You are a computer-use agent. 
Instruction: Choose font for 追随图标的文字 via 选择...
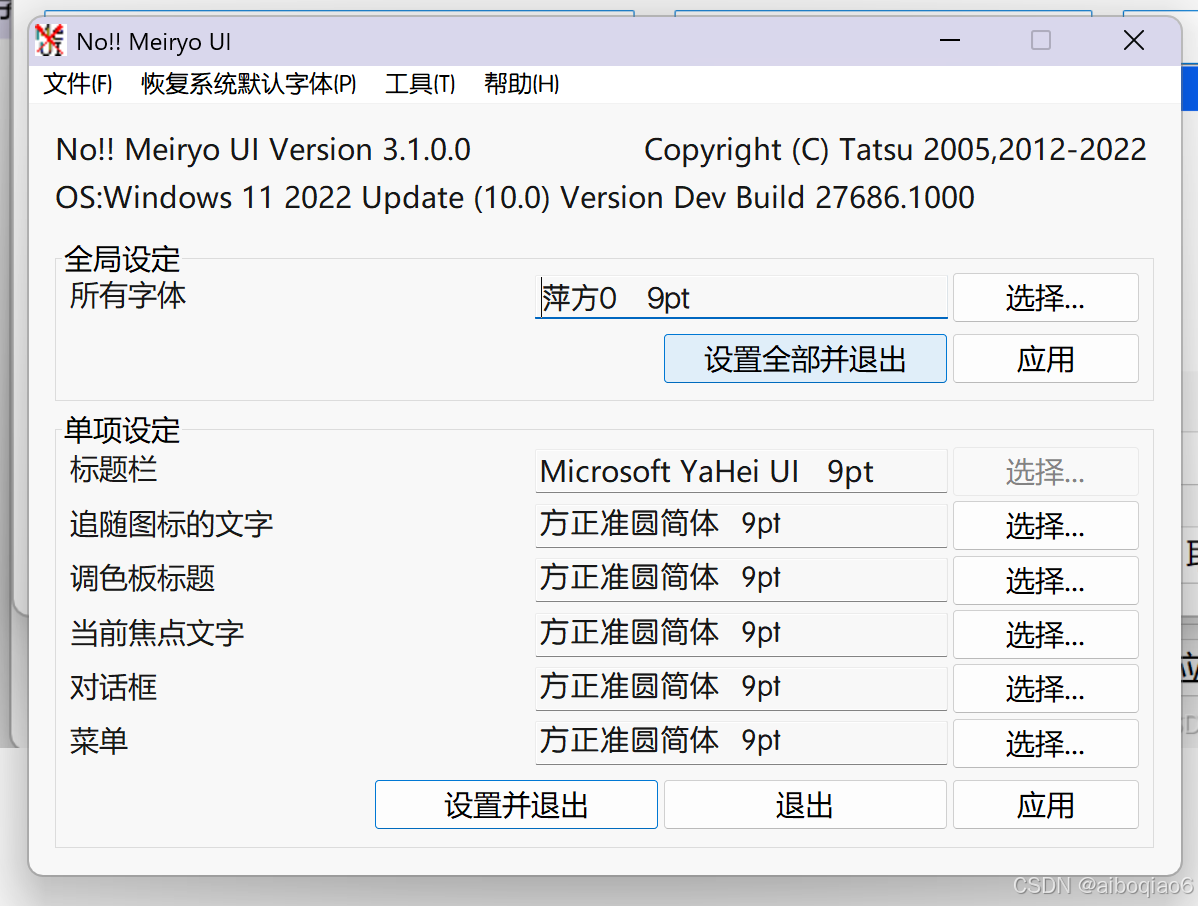click(x=1045, y=526)
